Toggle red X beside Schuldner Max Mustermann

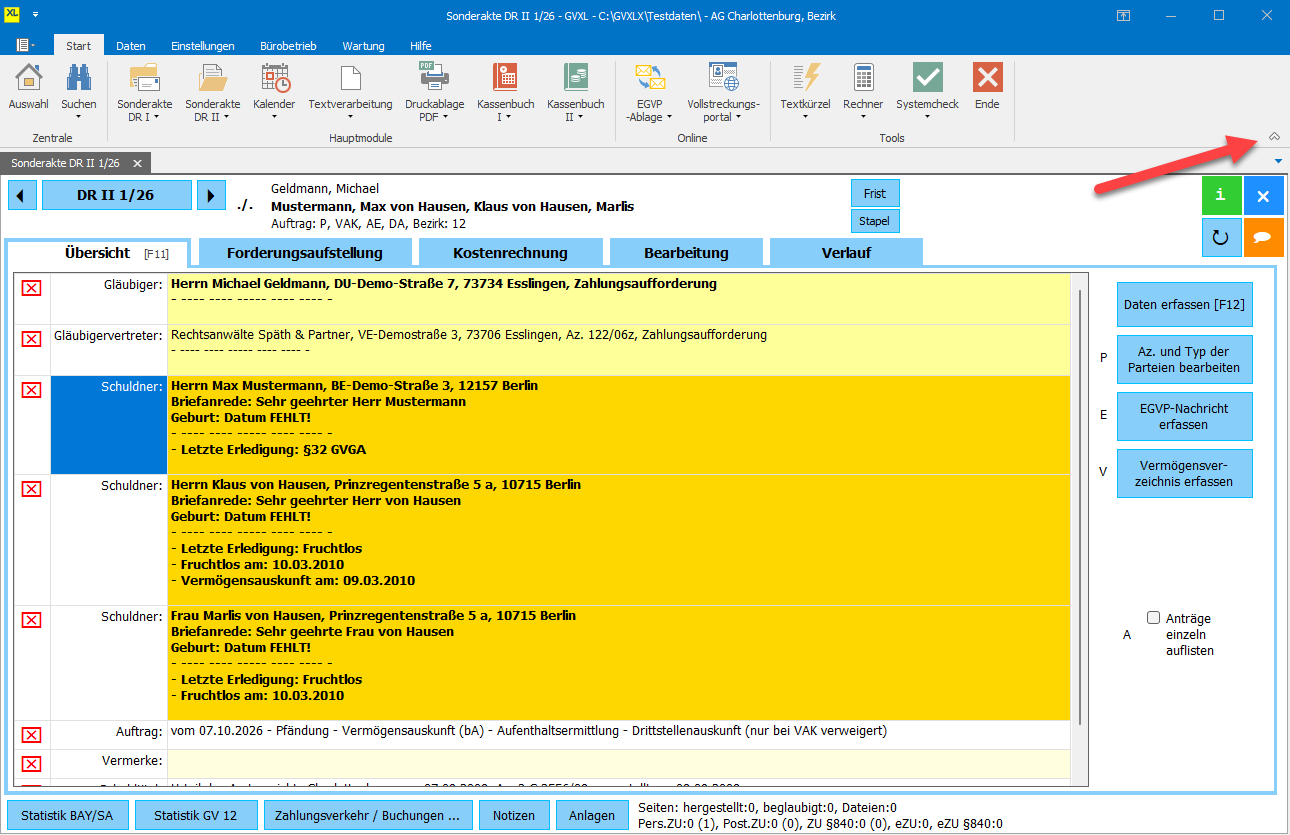coord(31,389)
